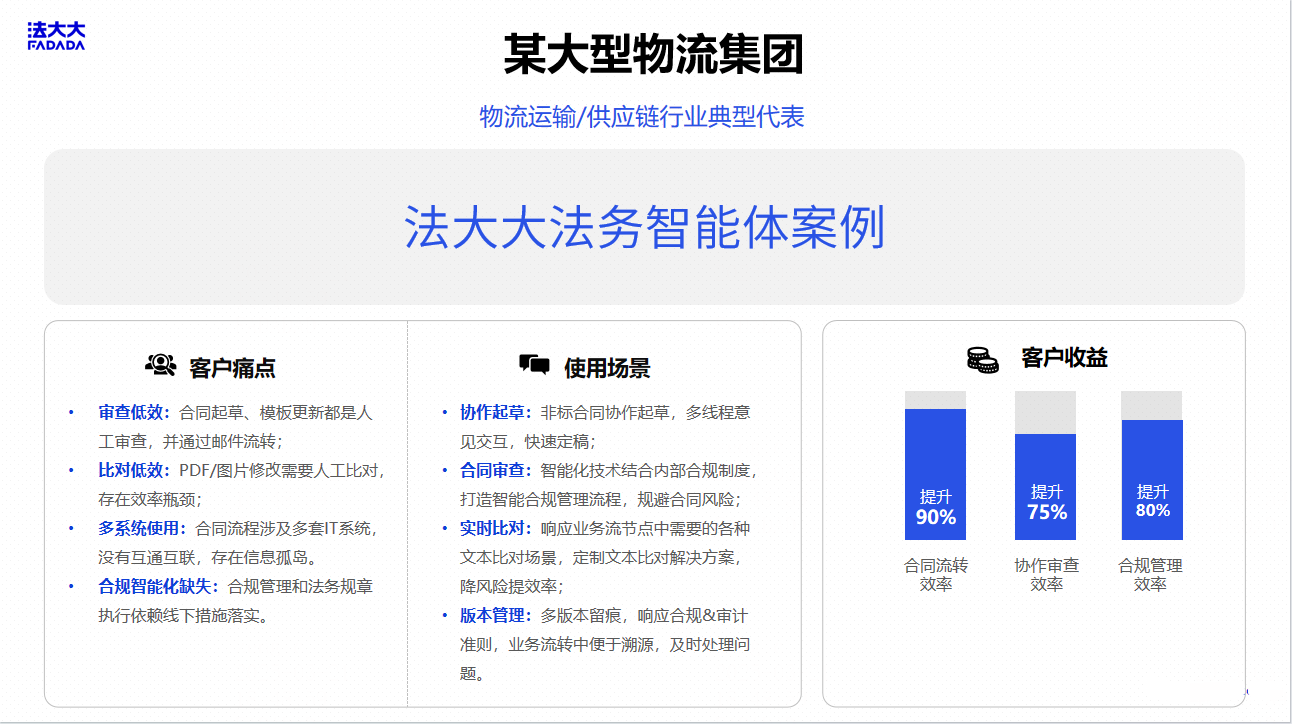Click the 客户痛点 heading

[x=233, y=367]
